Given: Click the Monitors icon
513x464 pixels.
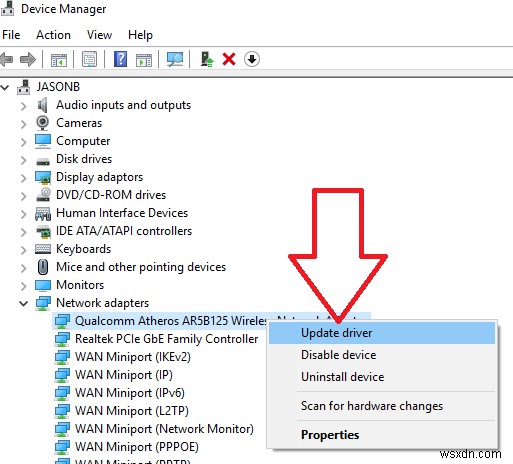Looking at the screenshot, I should (x=43, y=285).
